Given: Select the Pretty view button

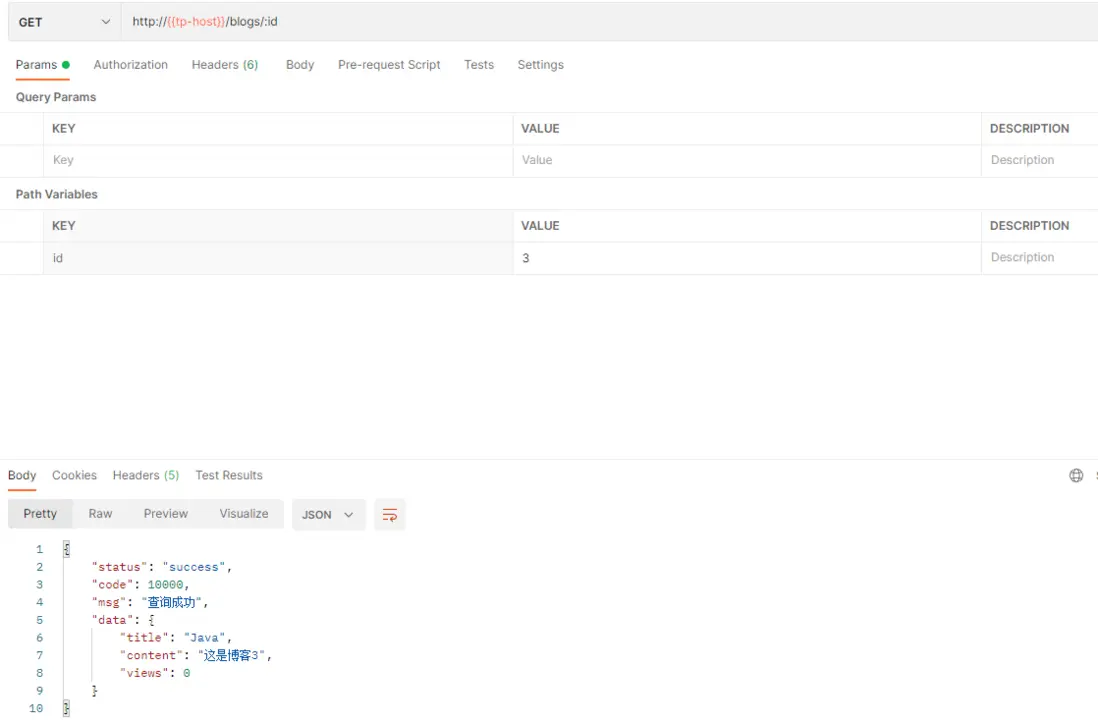Looking at the screenshot, I should 40,514.
